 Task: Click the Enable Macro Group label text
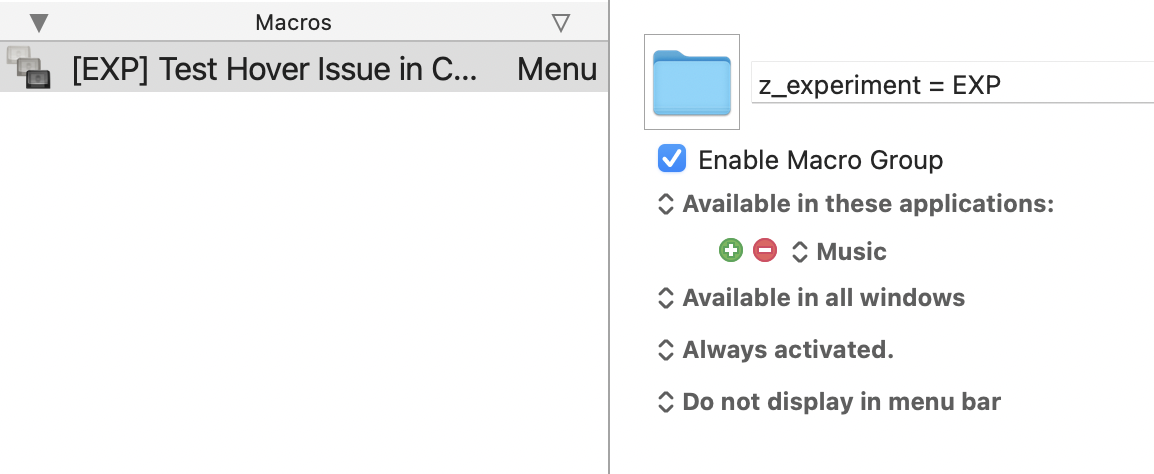coord(820,160)
